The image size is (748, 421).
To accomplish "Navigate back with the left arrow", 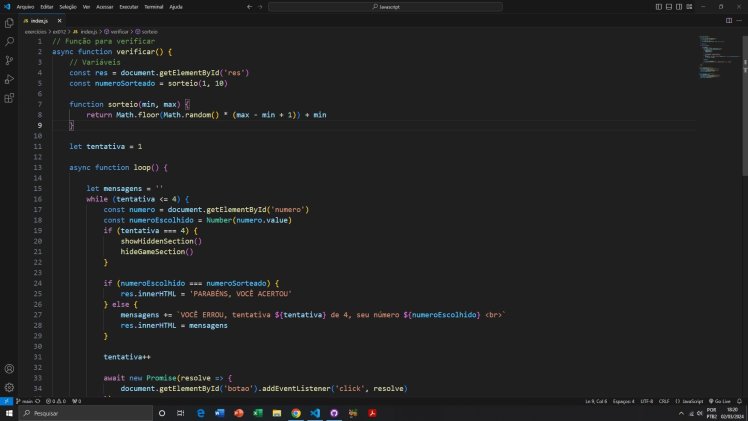I will coord(249,7).
